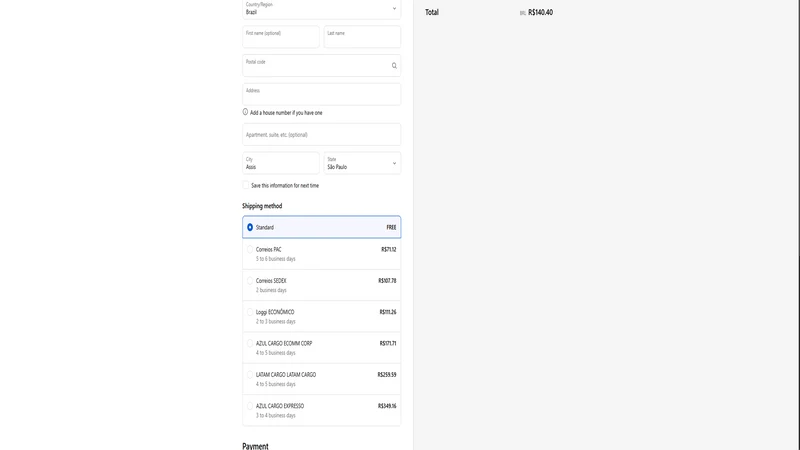The image size is (800, 450).
Task: Select AZUL CARGO ECOMM CORP shipping
Action: [321, 348]
